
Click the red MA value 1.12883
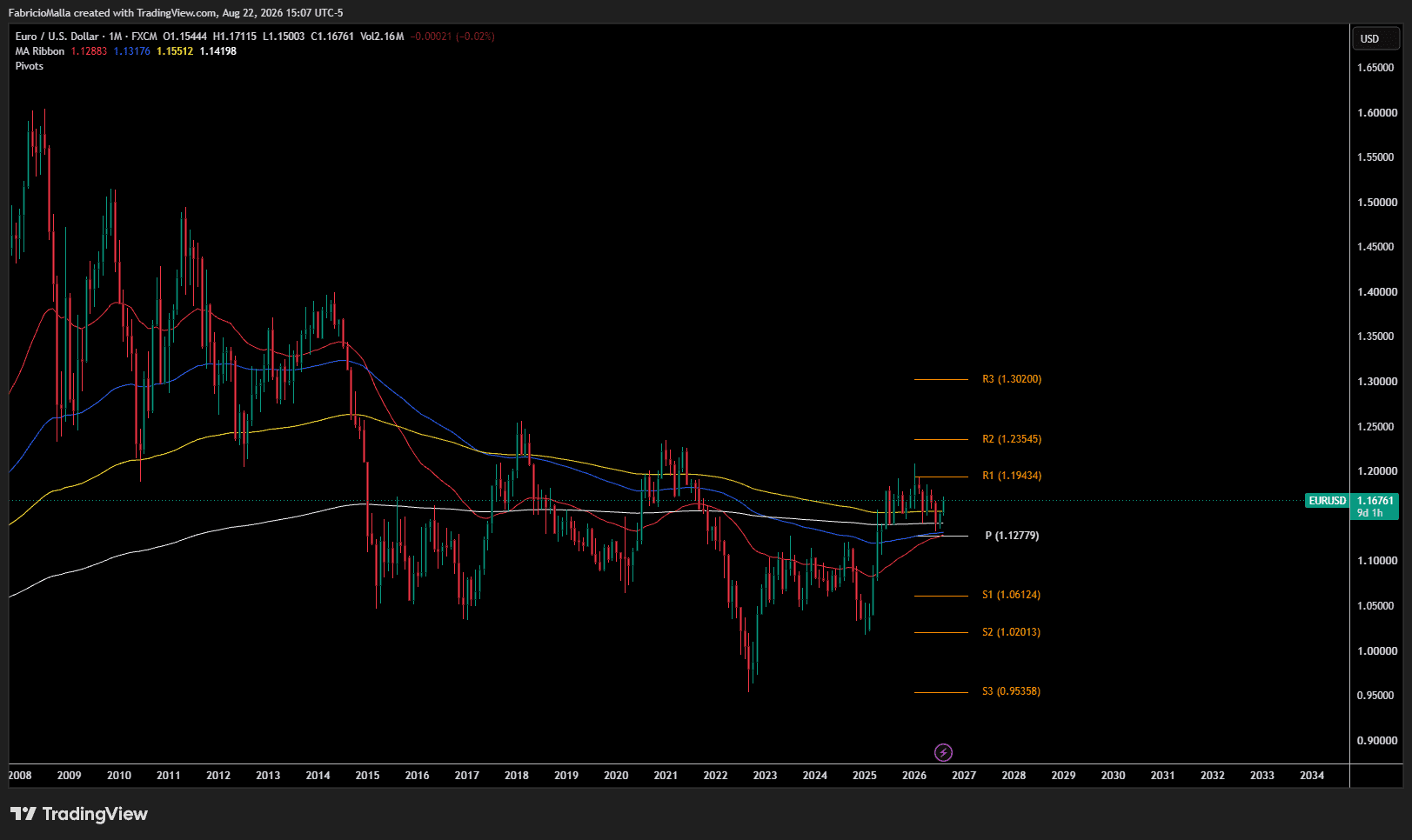click(x=89, y=51)
